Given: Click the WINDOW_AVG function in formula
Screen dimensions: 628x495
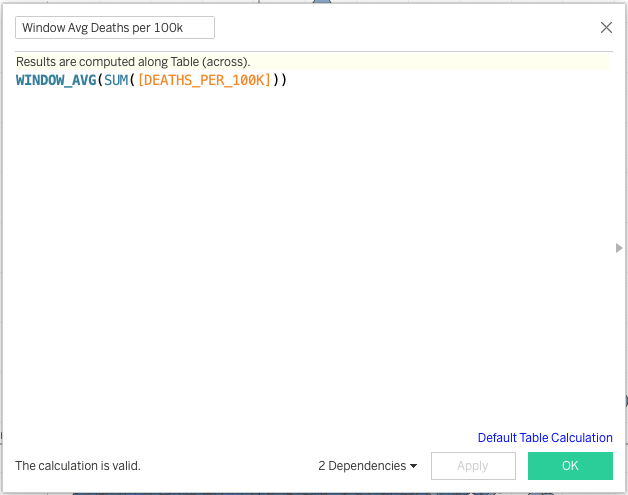Looking at the screenshot, I should coord(55,80).
